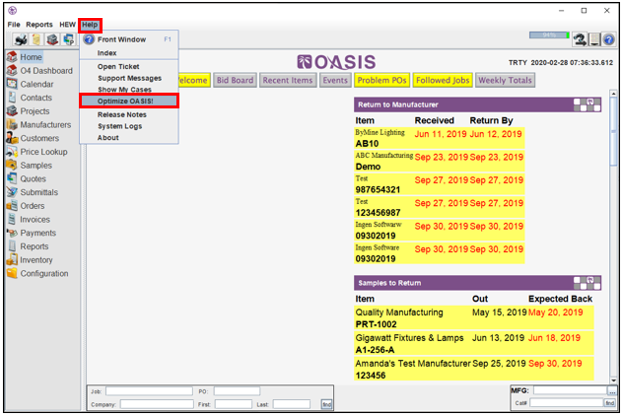Click the Samples icon in the sidebar
The height and width of the screenshot is (419, 624).
[12, 165]
